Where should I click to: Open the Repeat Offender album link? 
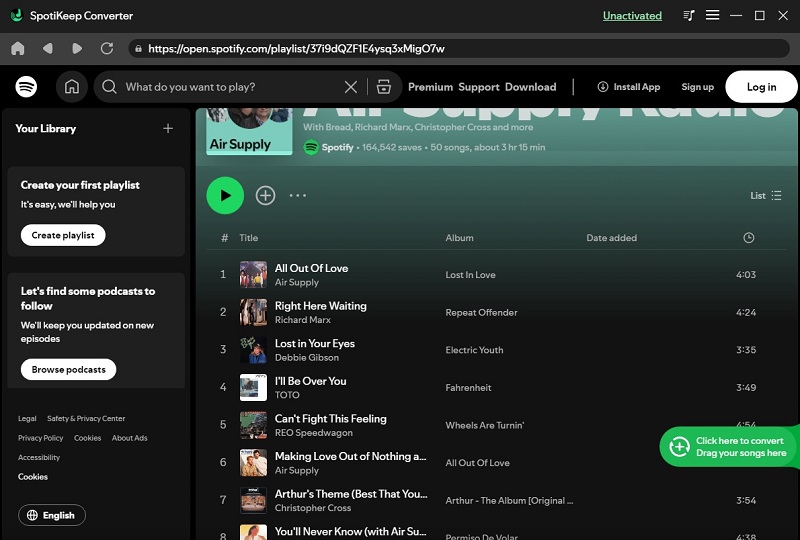[481, 312]
